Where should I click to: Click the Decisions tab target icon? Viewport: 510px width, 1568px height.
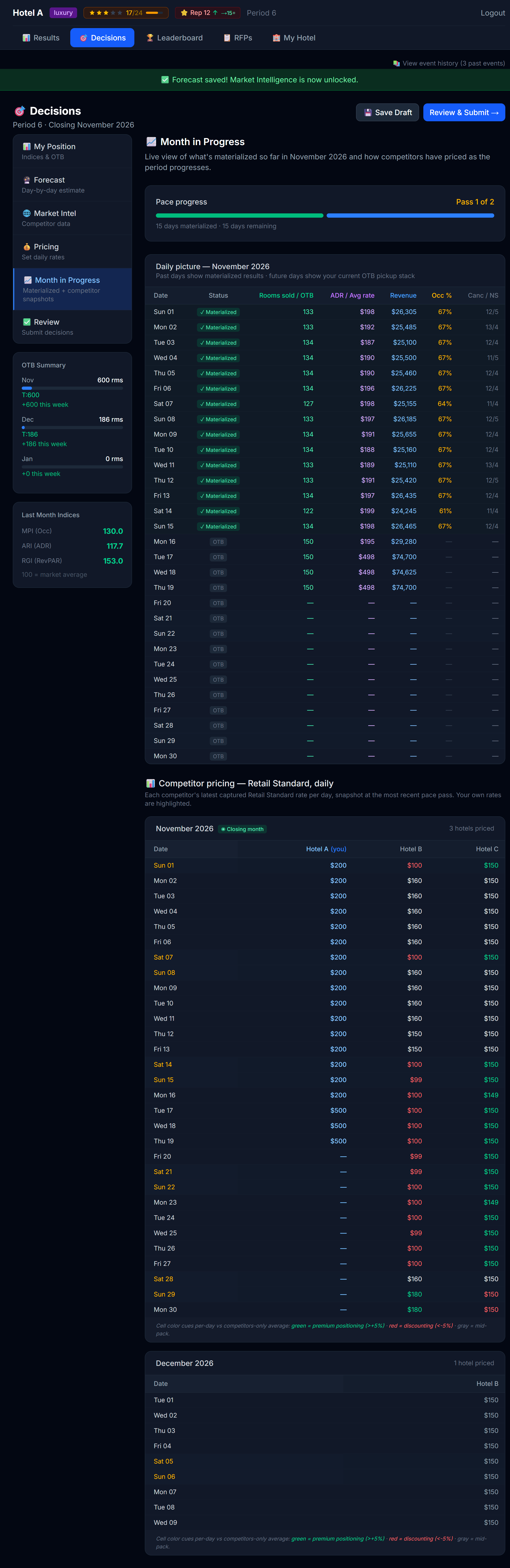tap(83, 38)
